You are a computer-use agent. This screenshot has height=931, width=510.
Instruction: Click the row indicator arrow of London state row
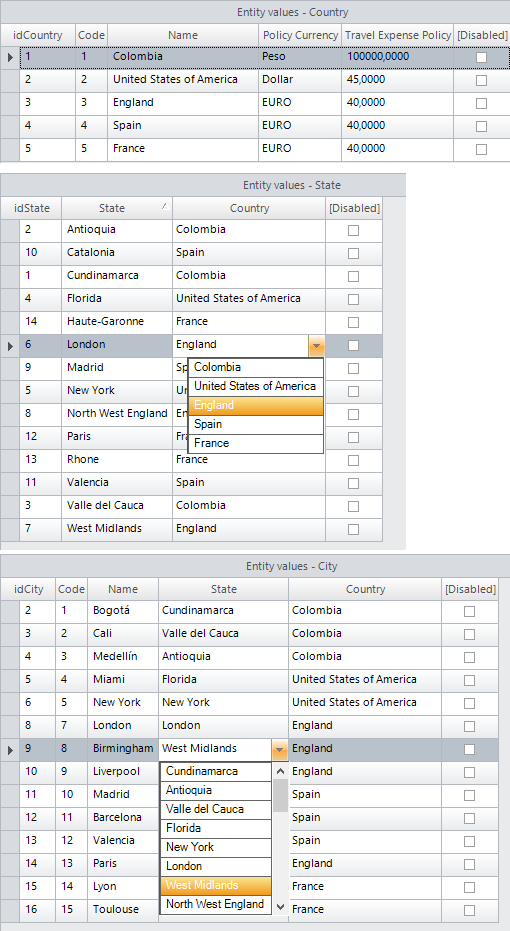pyautogui.click(x=10, y=346)
